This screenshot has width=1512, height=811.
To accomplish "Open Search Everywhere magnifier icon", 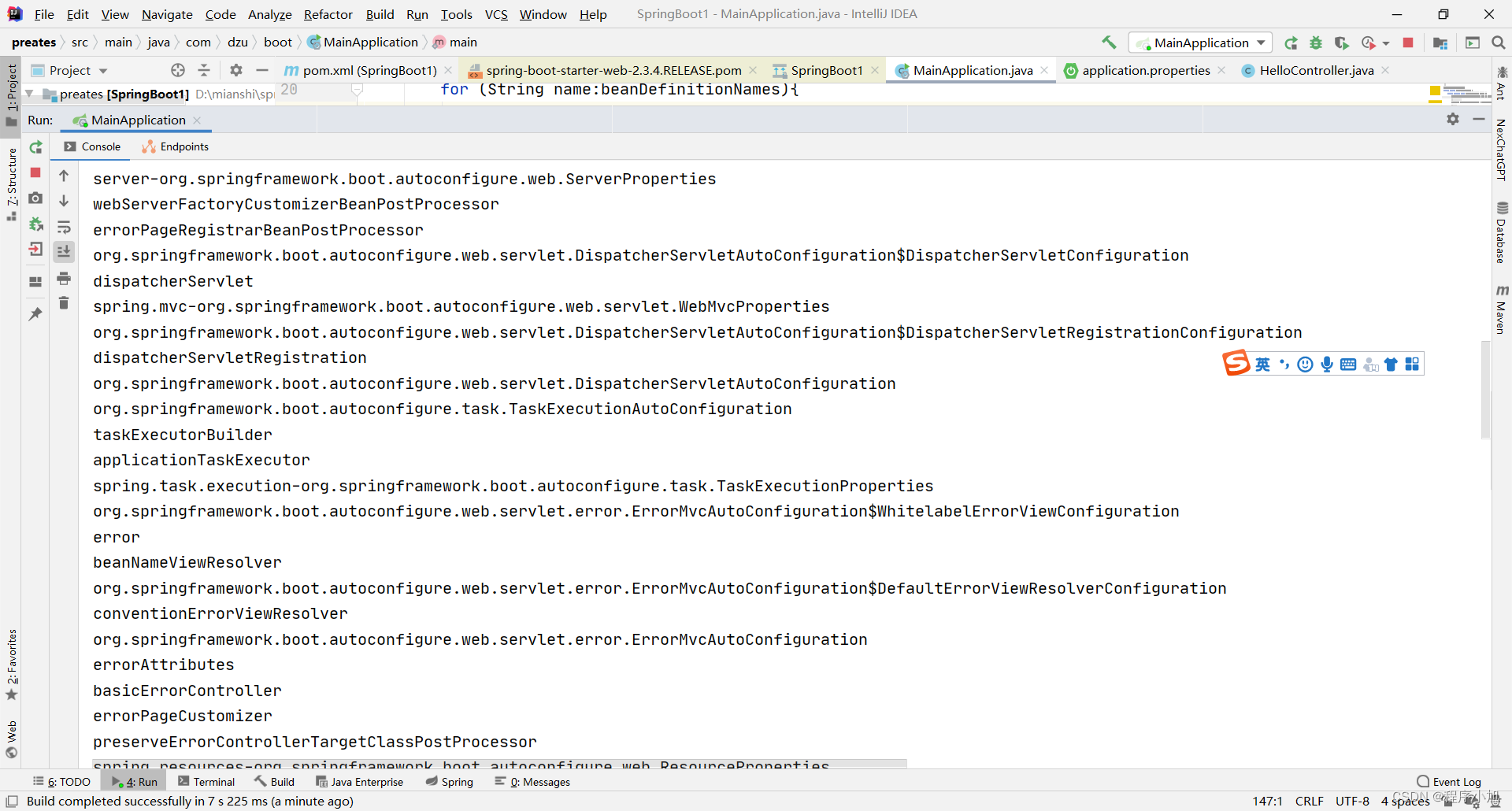I will [x=1498, y=43].
